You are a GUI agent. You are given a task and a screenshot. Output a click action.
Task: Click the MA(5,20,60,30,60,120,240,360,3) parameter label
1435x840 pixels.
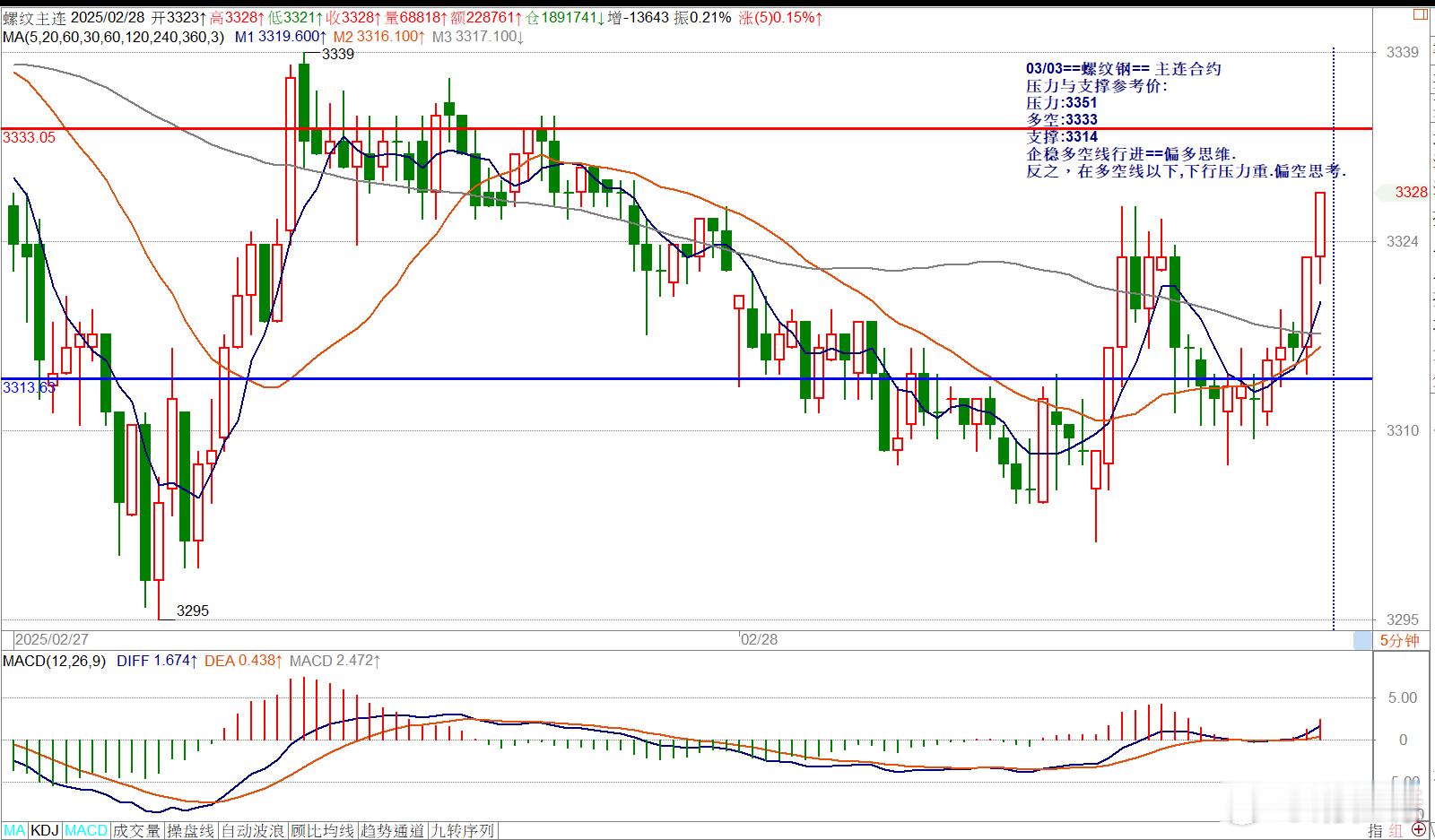114,37
